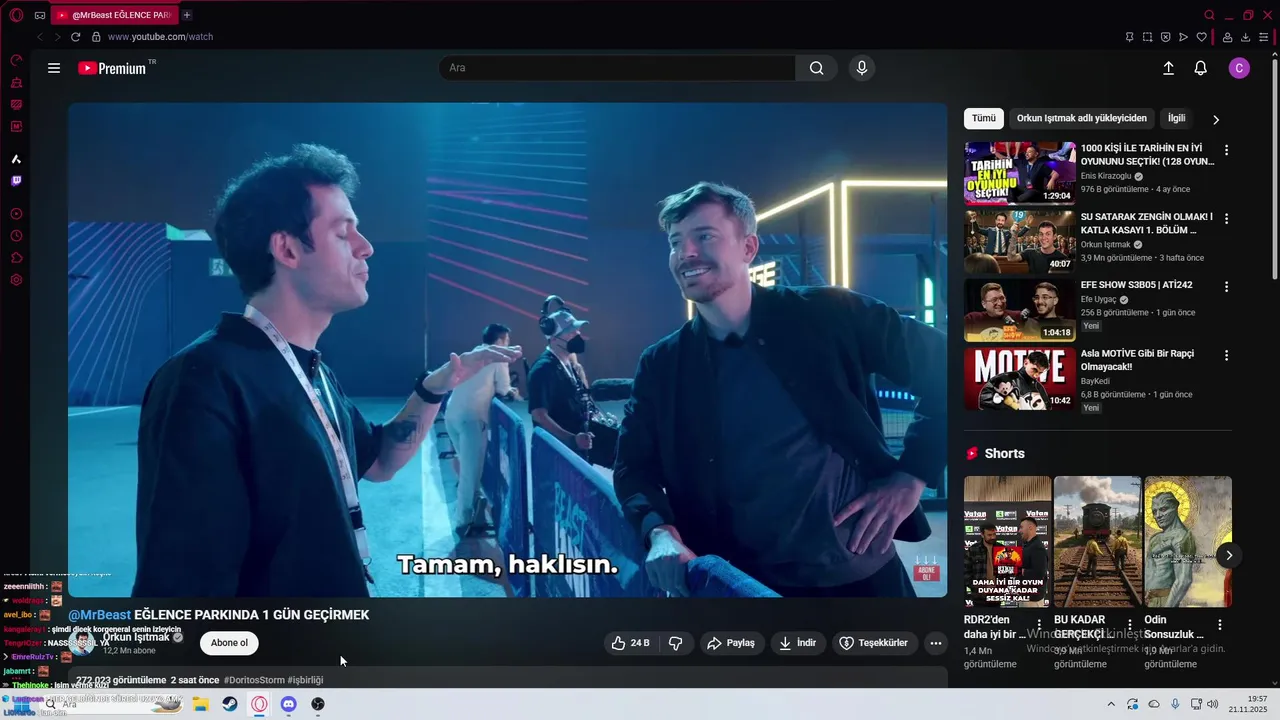This screenshot has width=1280, height=720.
Task: Click the browser reload button
Action: point(75,37)
